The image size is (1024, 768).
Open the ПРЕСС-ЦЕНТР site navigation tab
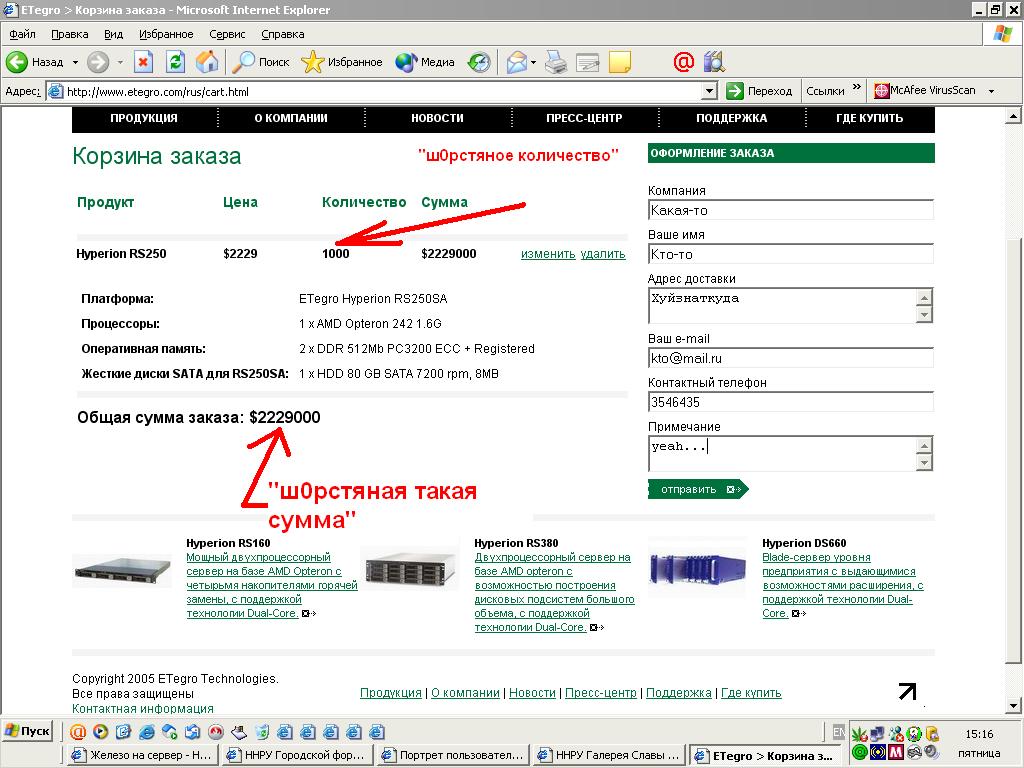(584, 118)
